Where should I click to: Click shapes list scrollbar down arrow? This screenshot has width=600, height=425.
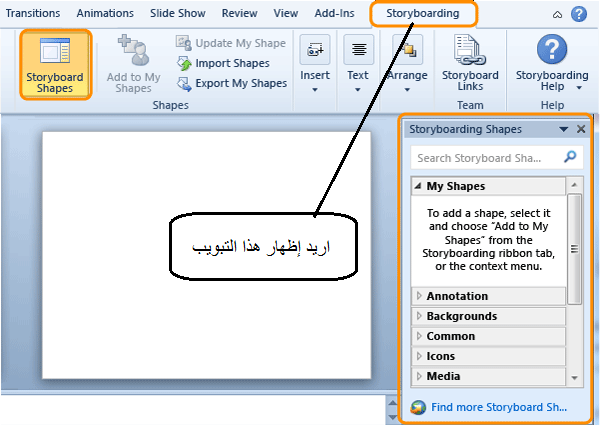click(574, 378)
